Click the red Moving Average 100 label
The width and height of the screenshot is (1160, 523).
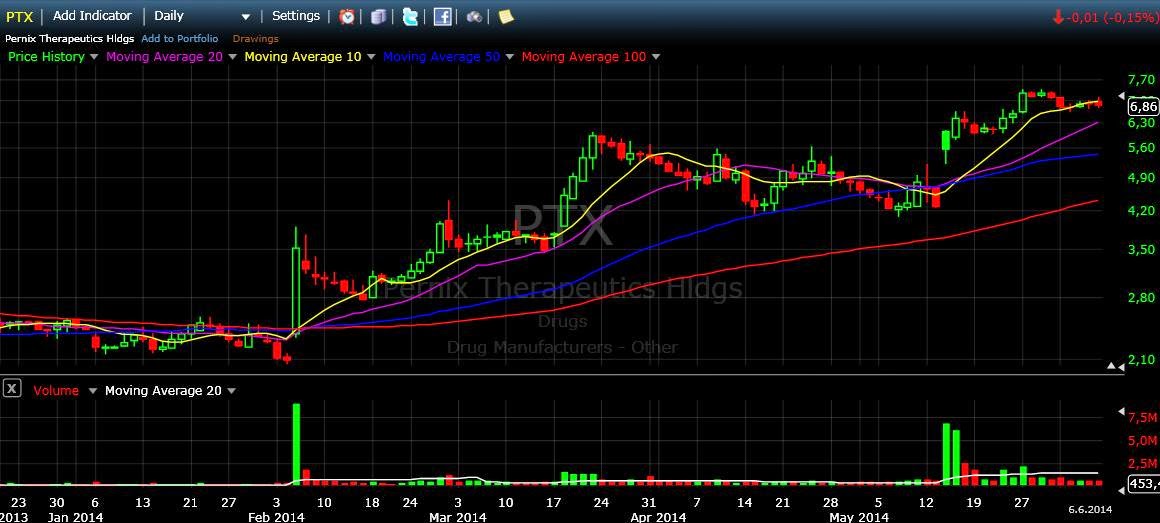click(x=584, y=57)
